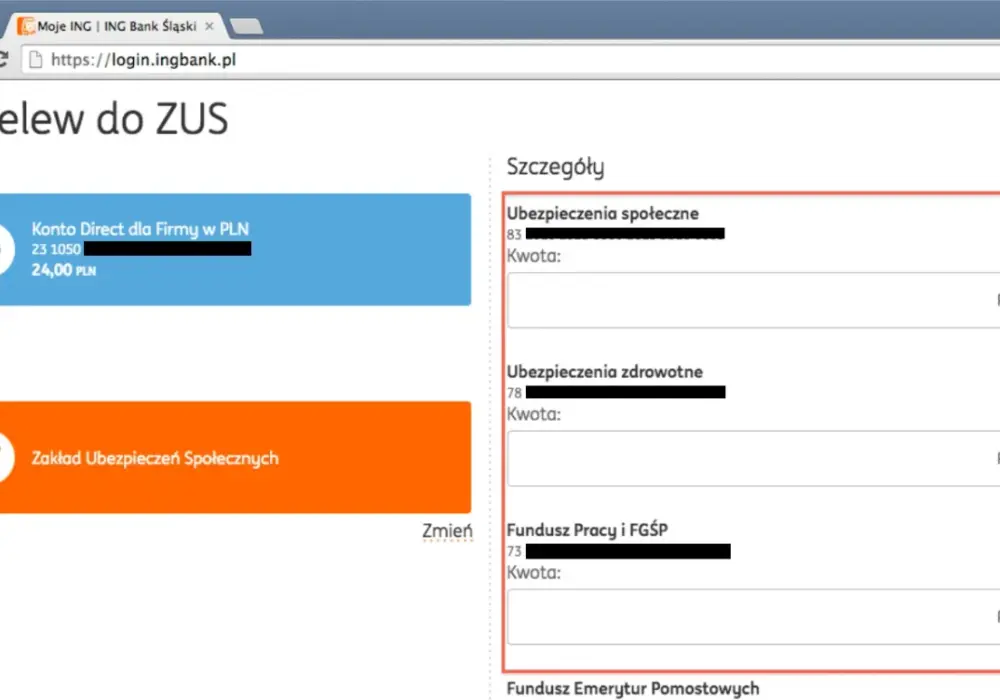
Task: Click the ING favicon on the tab
Action: coord(27,26)
